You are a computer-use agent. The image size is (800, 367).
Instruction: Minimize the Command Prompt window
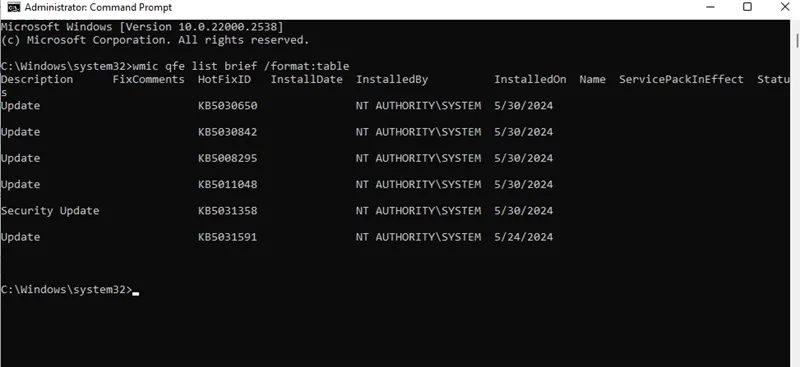point(710,7)
